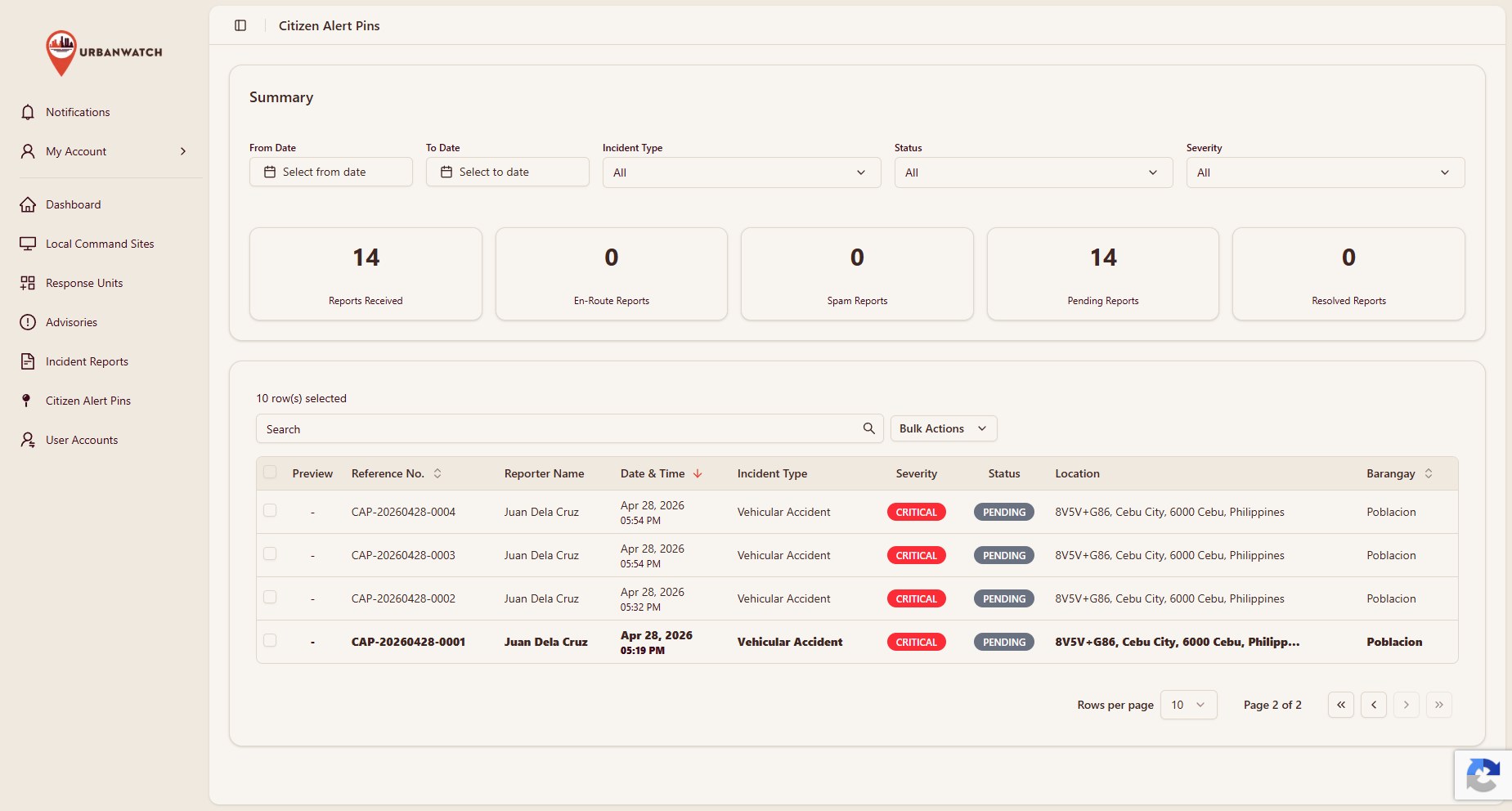Click the Dashboard home icon
The width and height of the screenshot is (1512, 811).
click(28, 204)
